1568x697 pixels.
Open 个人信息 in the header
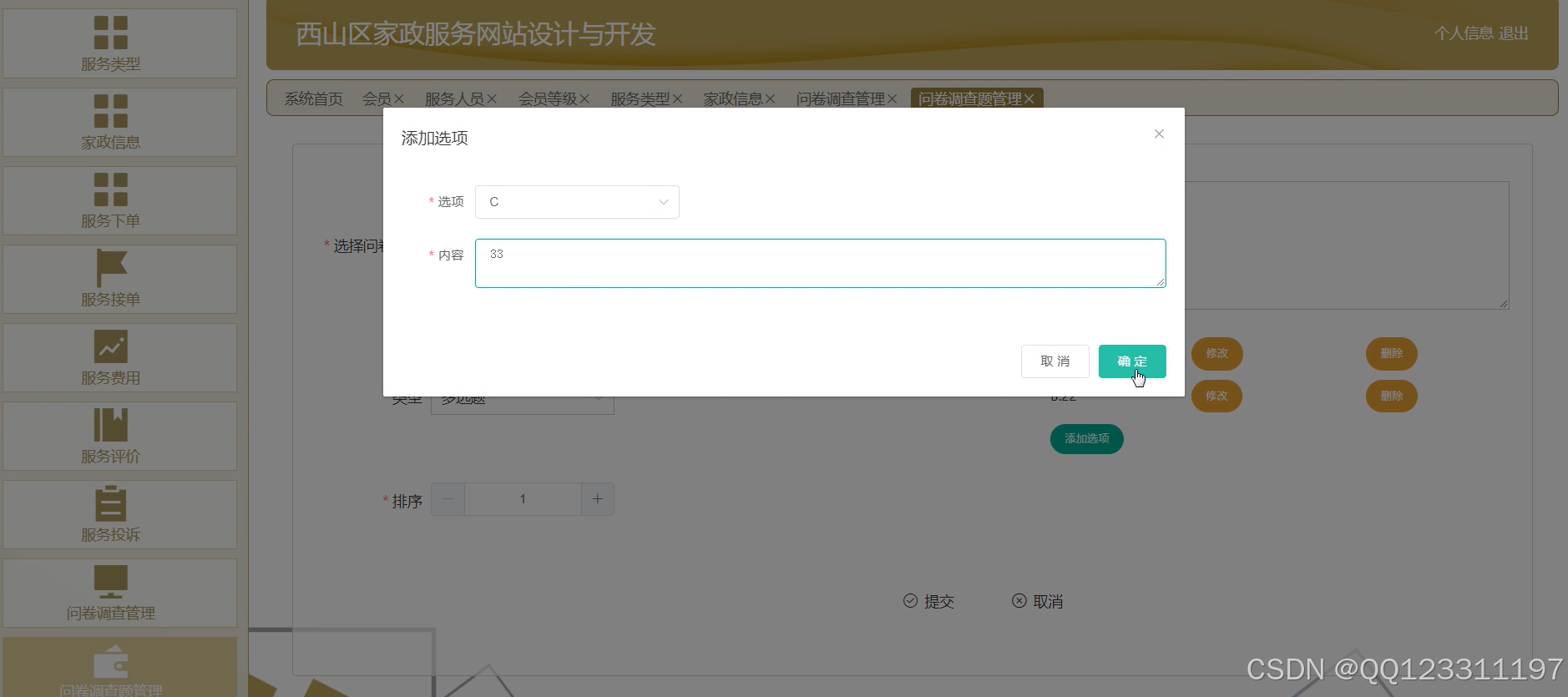pos(1464,33)
